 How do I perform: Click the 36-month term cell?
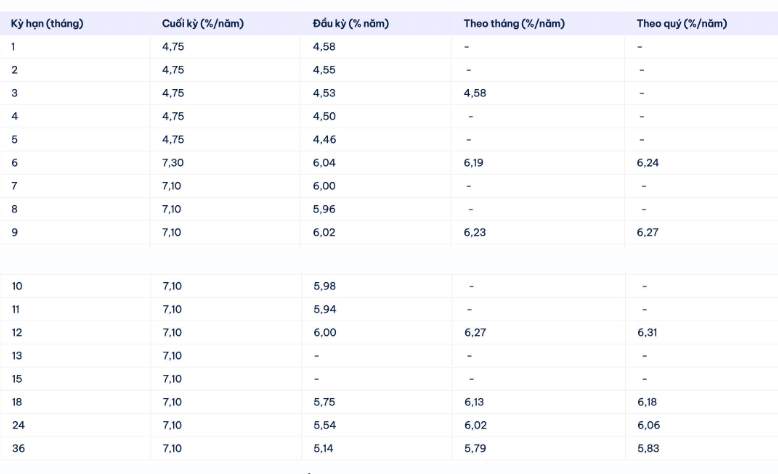pos(18,448)
